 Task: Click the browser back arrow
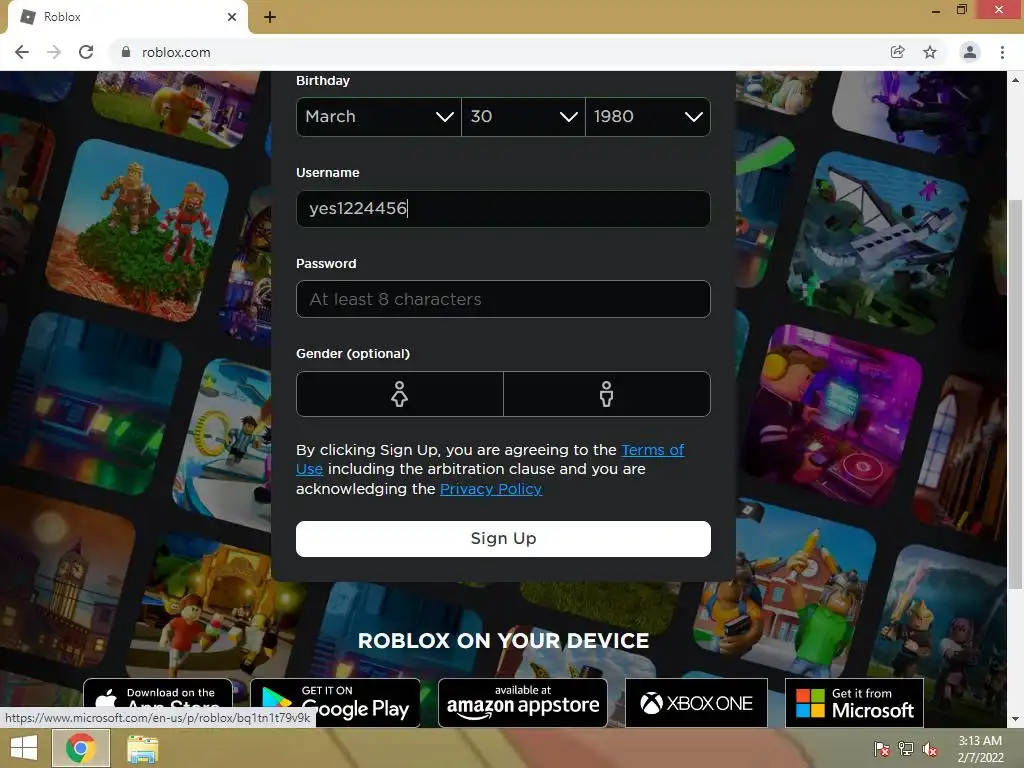(22, 52)
